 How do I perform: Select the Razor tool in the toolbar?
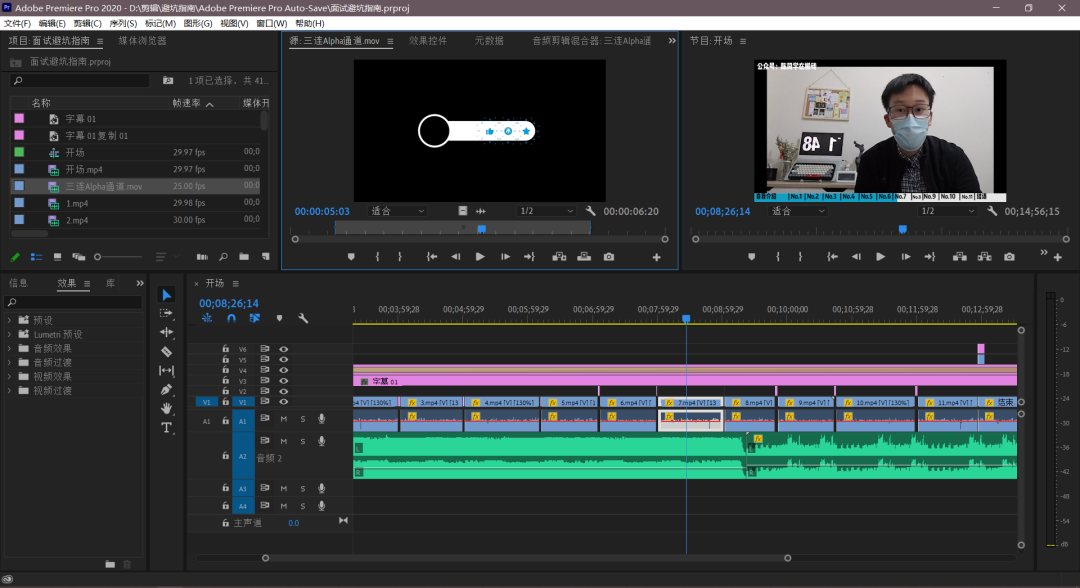pos(166,352)
